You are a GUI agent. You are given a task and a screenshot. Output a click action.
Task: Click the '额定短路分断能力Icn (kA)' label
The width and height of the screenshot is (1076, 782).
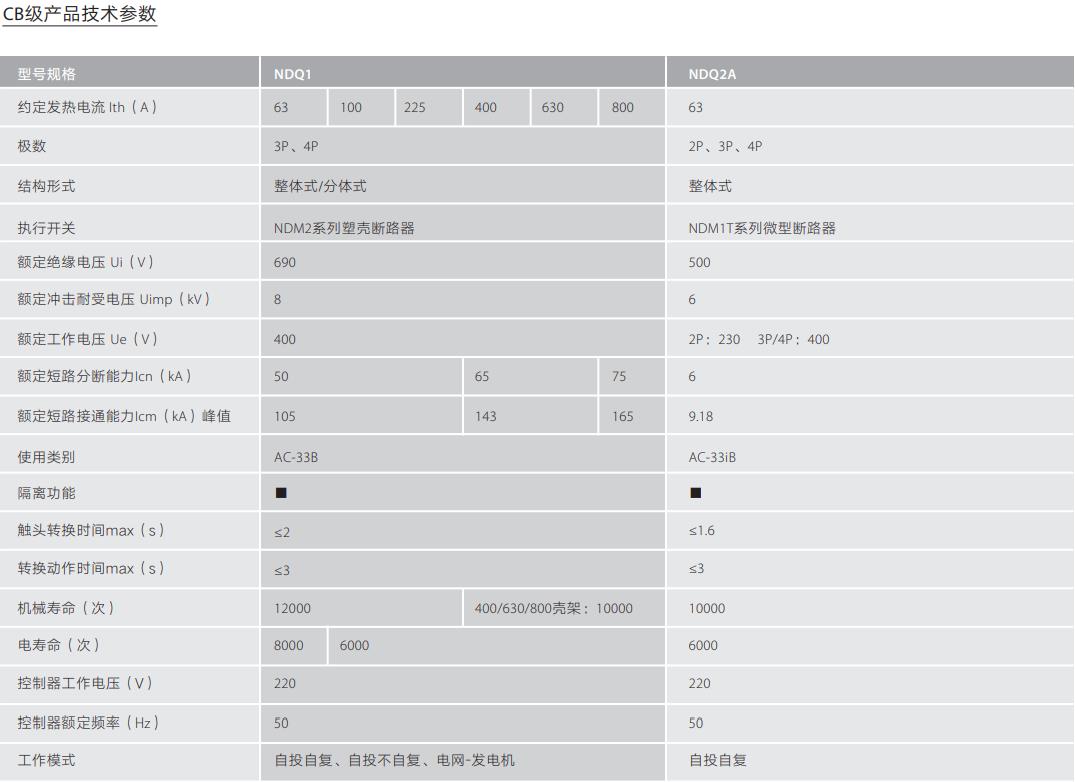point(104,376)
